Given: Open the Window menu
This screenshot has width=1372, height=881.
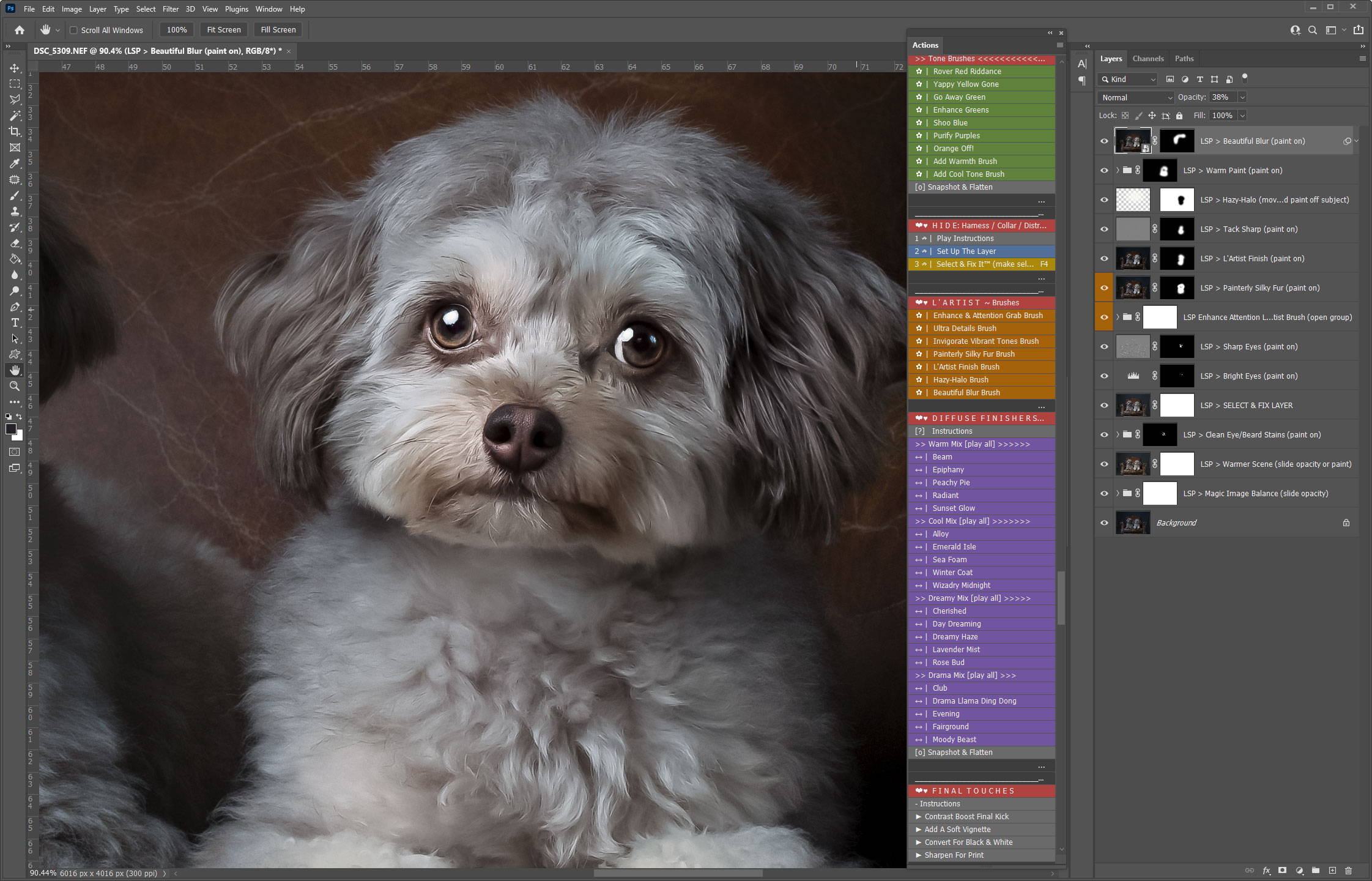Looking at the screenshot, I should click(269, 9).
